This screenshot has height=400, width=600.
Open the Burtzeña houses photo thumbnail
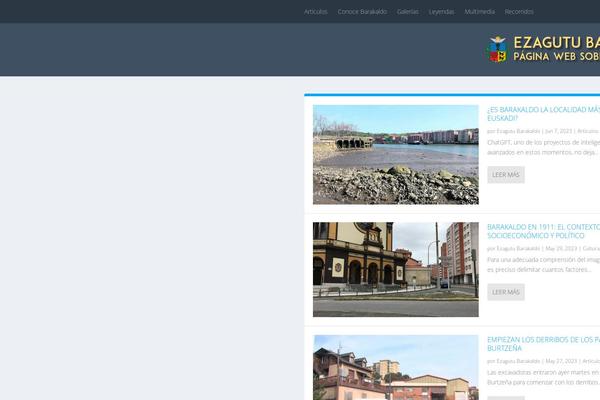(x=396, y=367)
